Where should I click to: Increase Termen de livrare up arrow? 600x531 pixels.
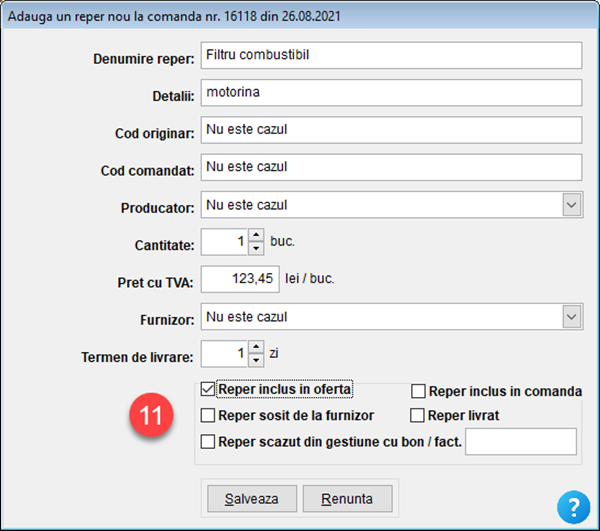[256, 347]
